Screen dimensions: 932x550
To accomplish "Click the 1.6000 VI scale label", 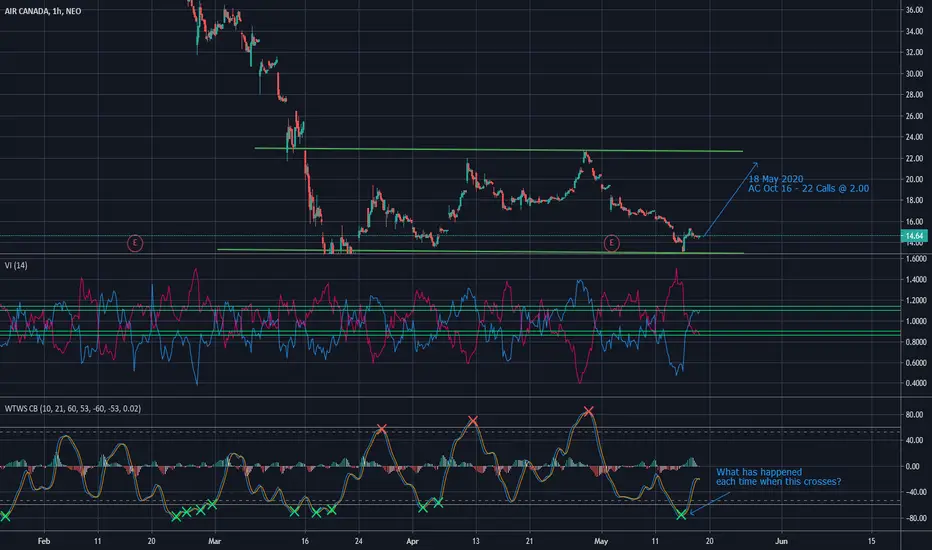I will click(x=916, y=259).
